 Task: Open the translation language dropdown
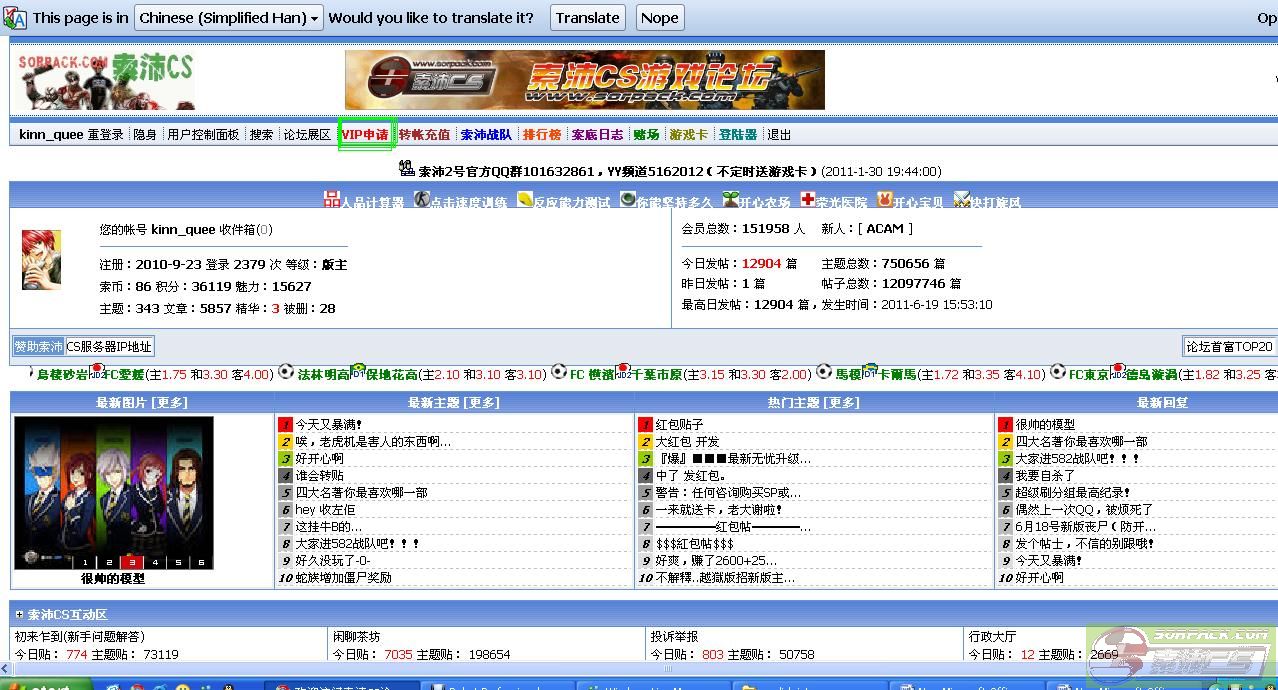(x=229, y=18)
